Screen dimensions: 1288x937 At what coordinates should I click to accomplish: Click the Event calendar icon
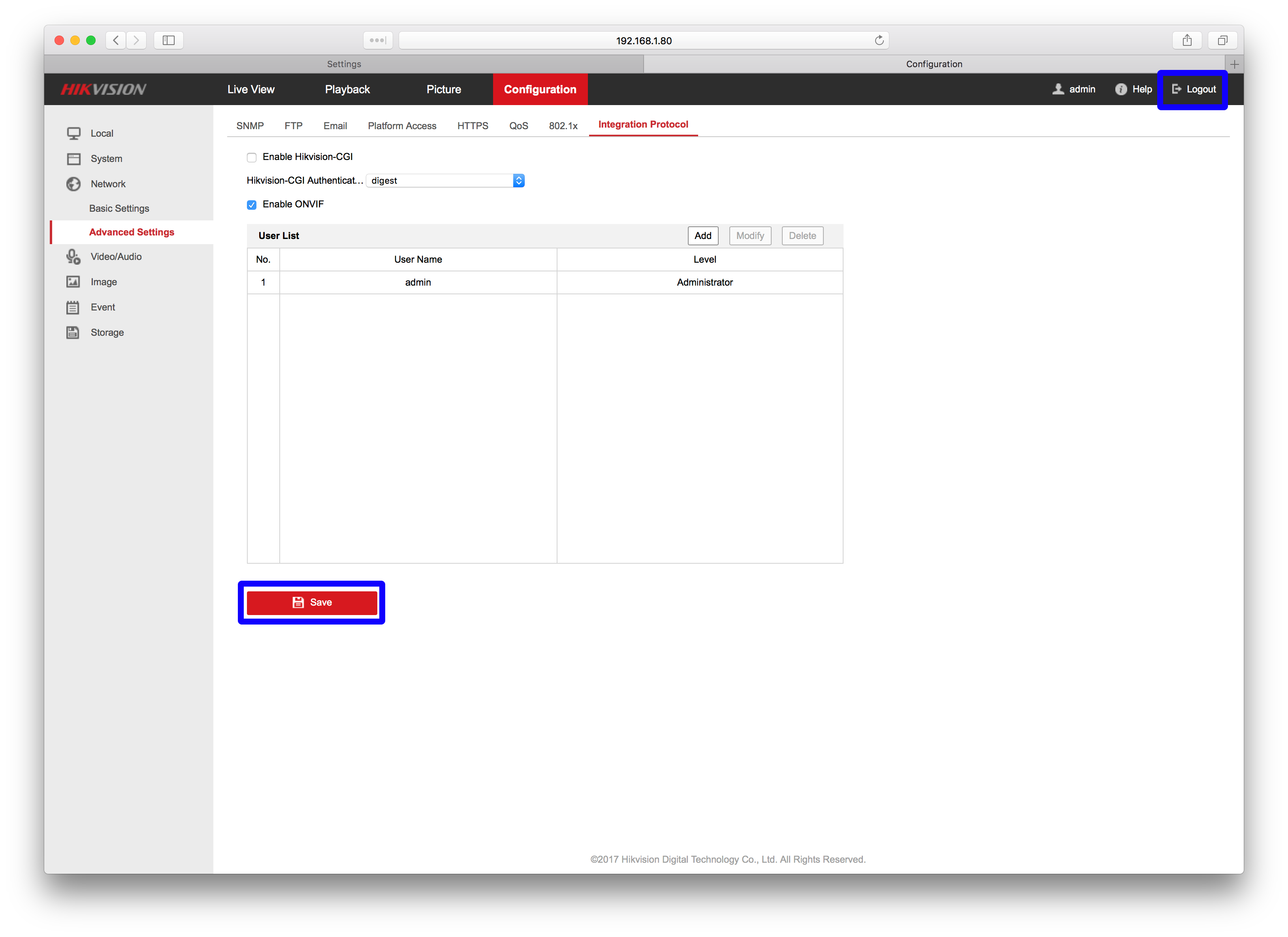pyautogui.click(x=73, y=307)
